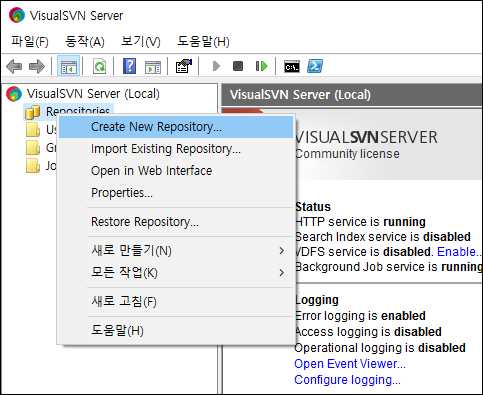Restart the server with the restart icon
The image size is (483, 395).
pyautogui.click(x=261, y=66)
